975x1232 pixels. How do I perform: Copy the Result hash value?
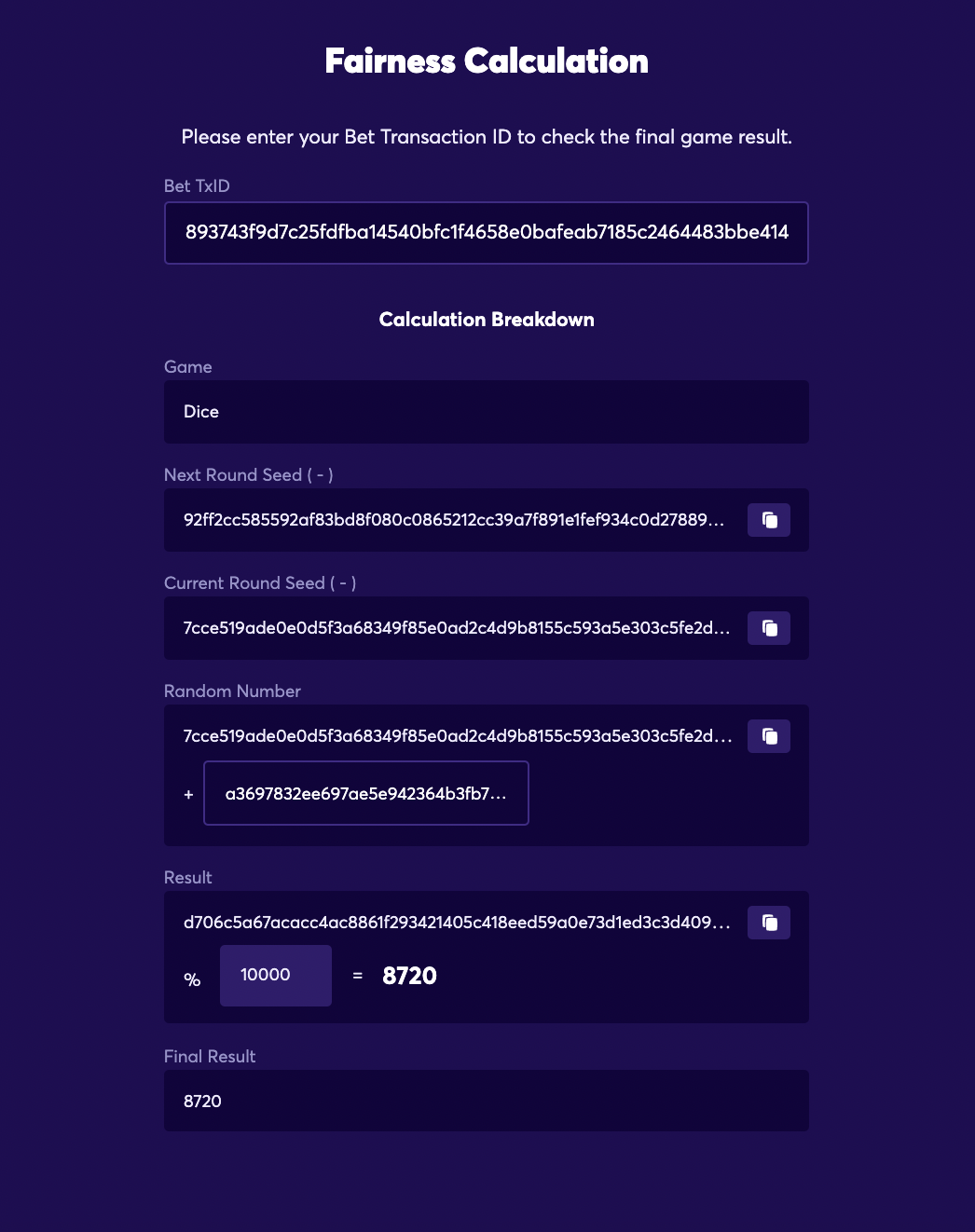(769, 923)
